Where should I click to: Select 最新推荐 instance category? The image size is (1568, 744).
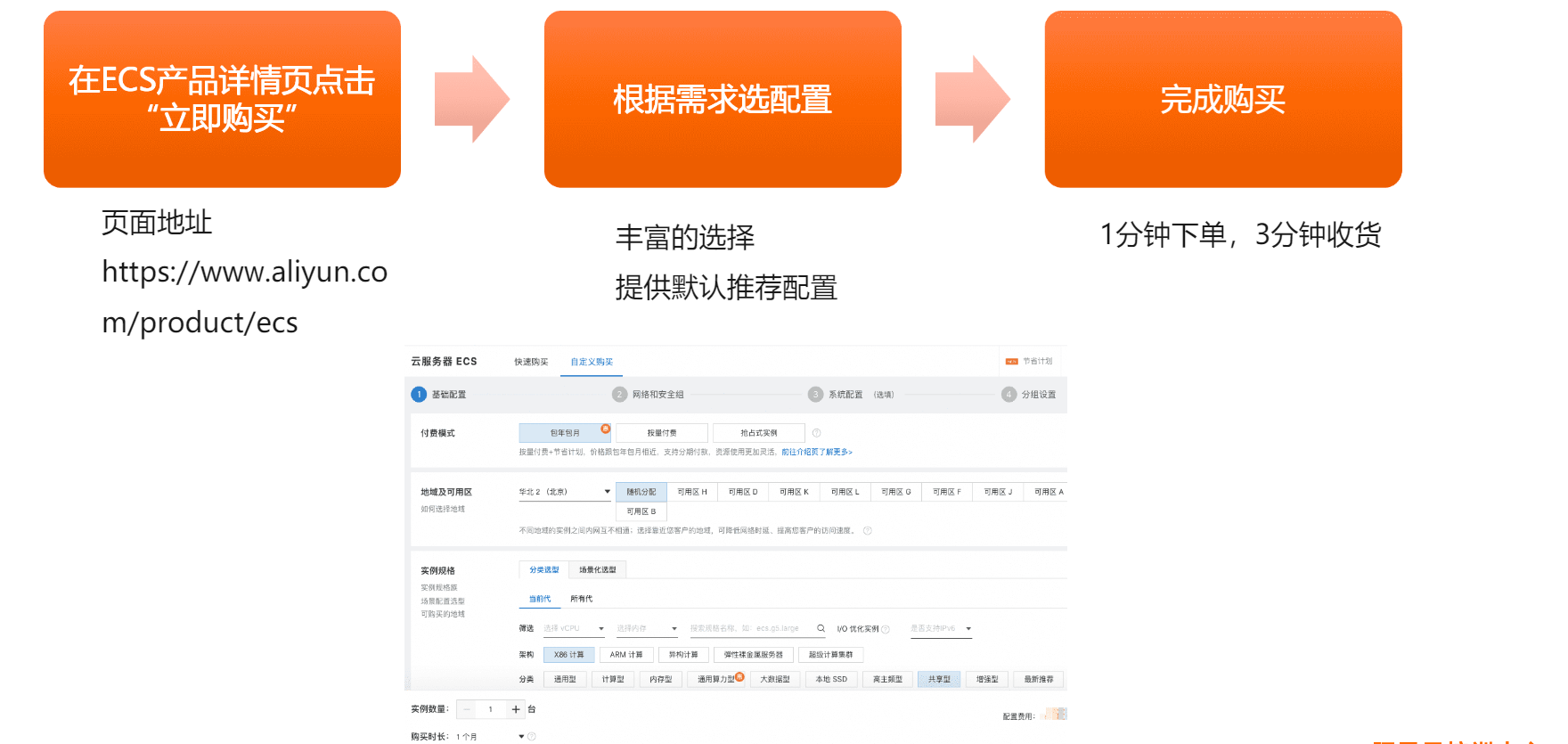(x=1039, y=680)
